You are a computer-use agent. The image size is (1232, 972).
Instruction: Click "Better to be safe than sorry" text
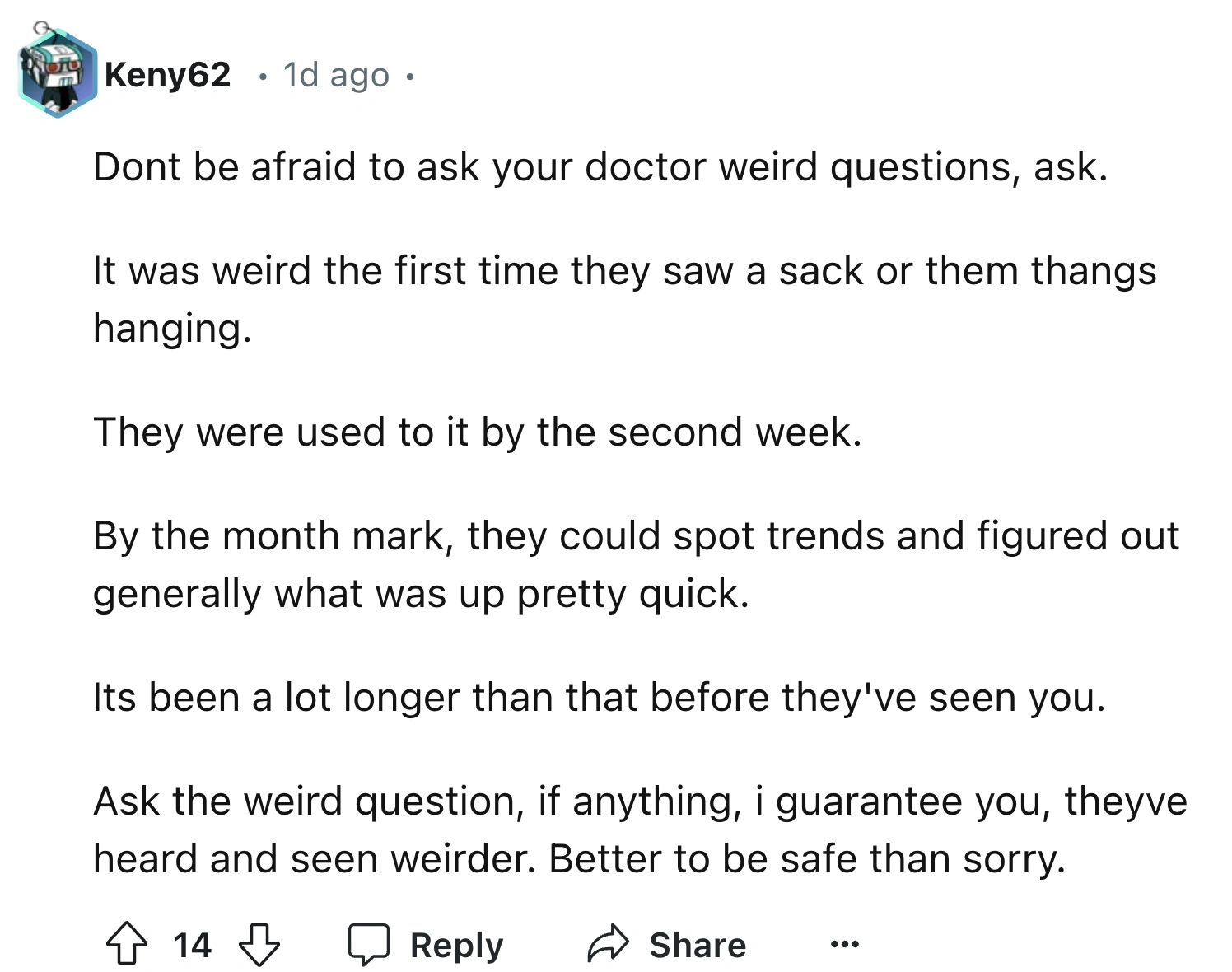pos(807,858)
